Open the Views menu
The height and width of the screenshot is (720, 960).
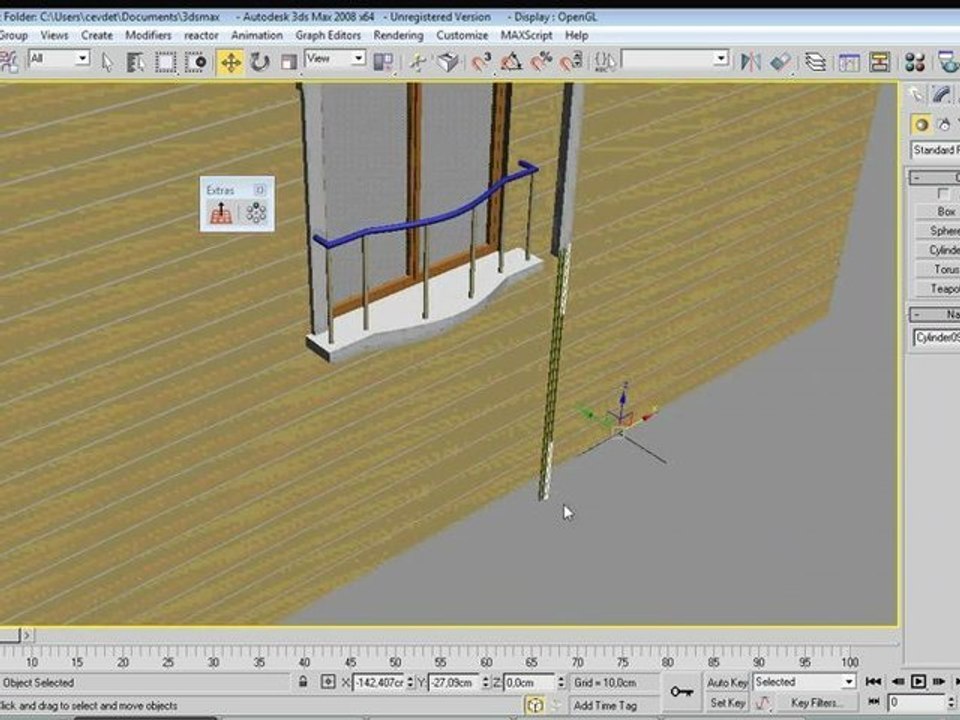pos(54,36)
